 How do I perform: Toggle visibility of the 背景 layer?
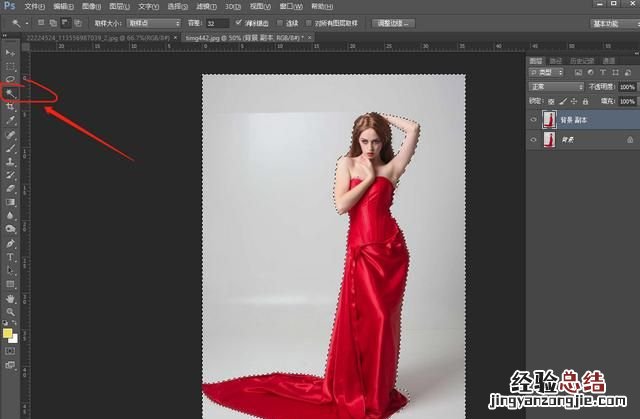tap(533, 142)
